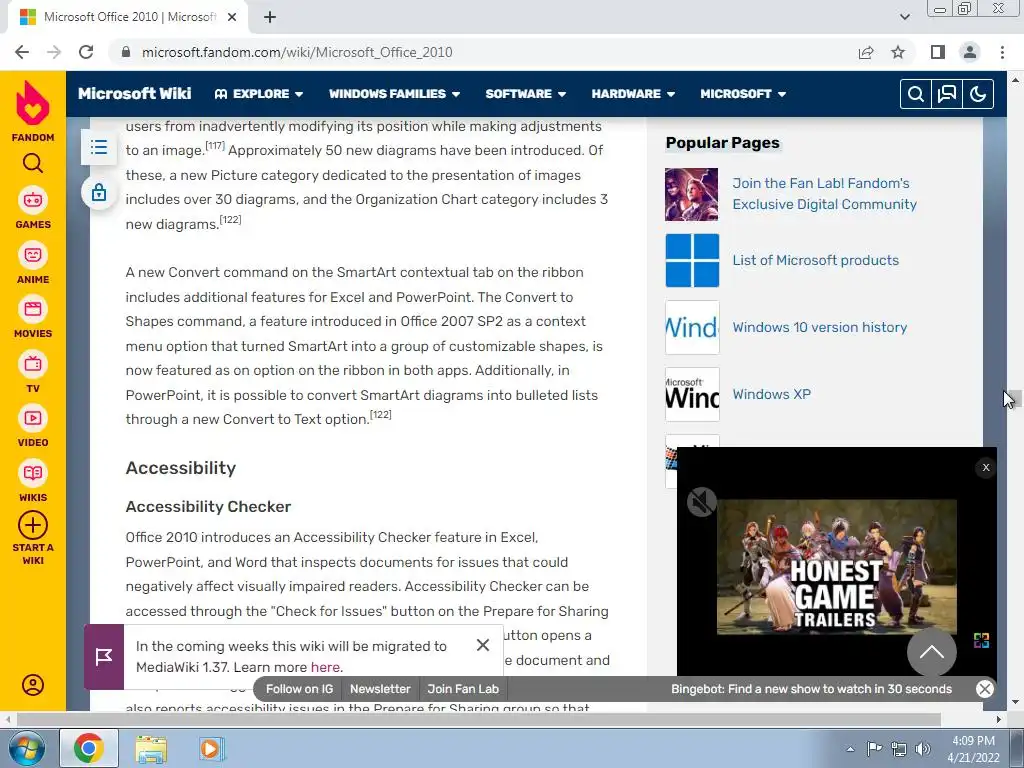This screenshot has height=768, width=1024.
Task: Dismiss the MediaWiki migration notice
Action: point(483,645)
